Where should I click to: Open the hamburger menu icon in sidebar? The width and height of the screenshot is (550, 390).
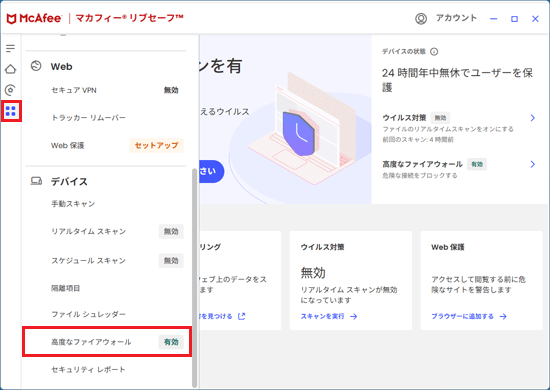coord(11,48)
